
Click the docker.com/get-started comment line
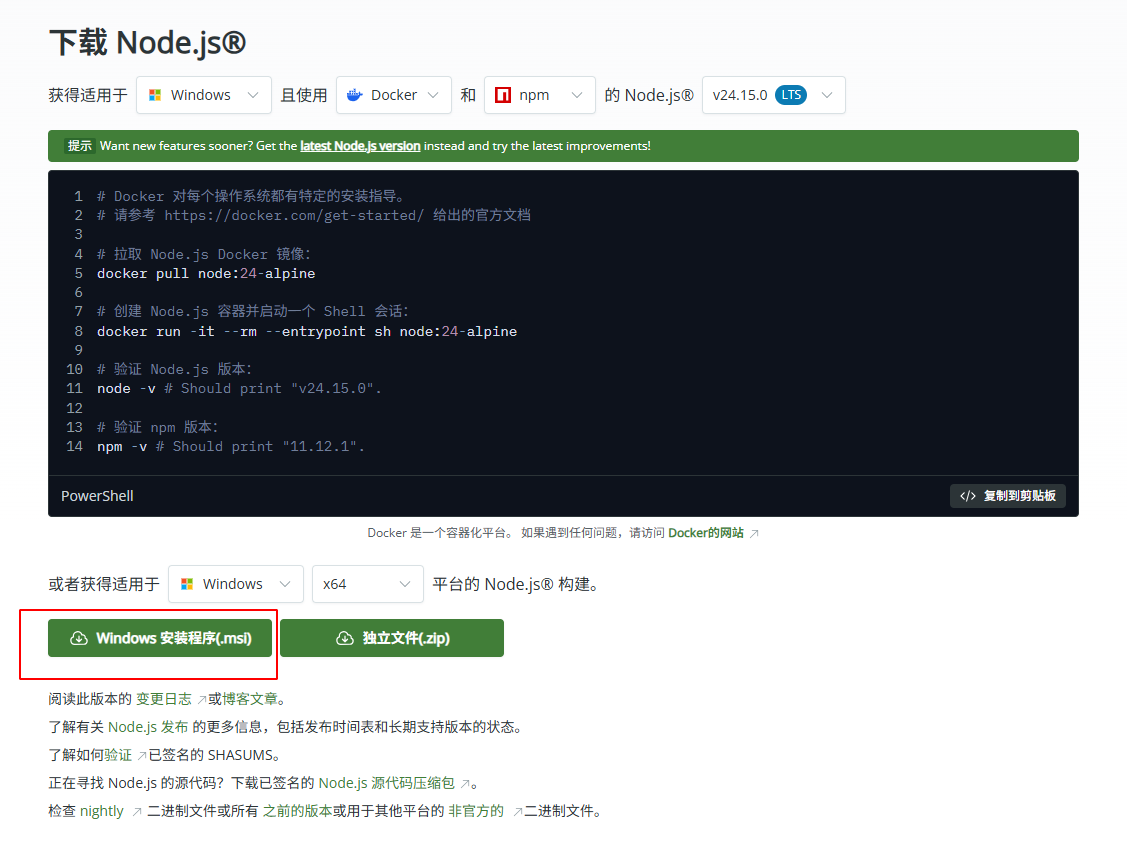[x=314, y=215]
